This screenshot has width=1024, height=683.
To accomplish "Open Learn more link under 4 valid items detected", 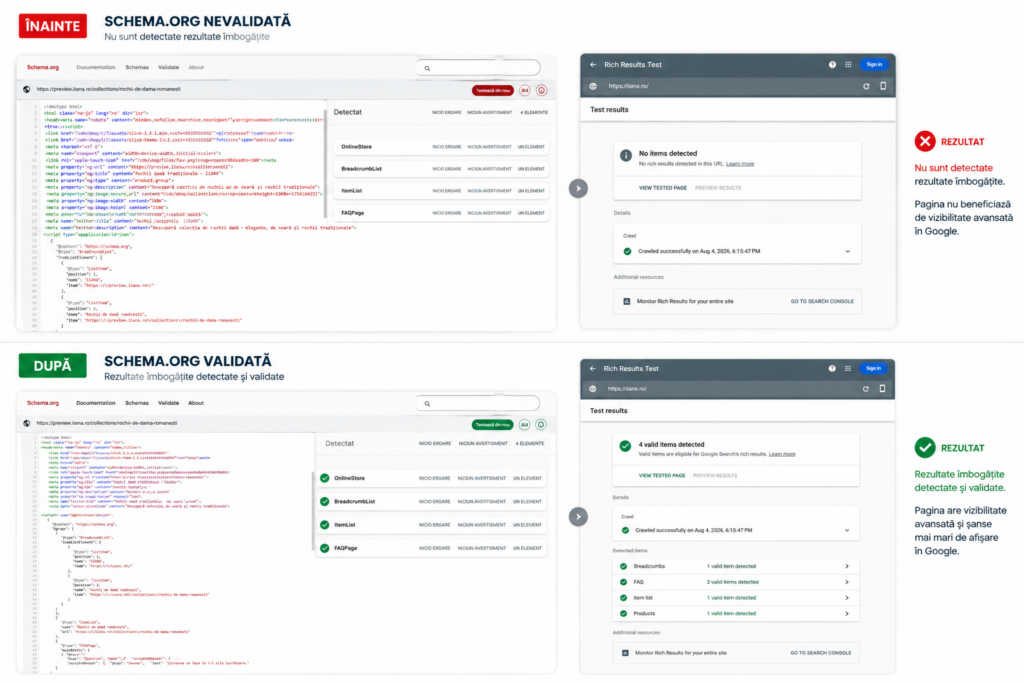I will click(x=782, y=454).
